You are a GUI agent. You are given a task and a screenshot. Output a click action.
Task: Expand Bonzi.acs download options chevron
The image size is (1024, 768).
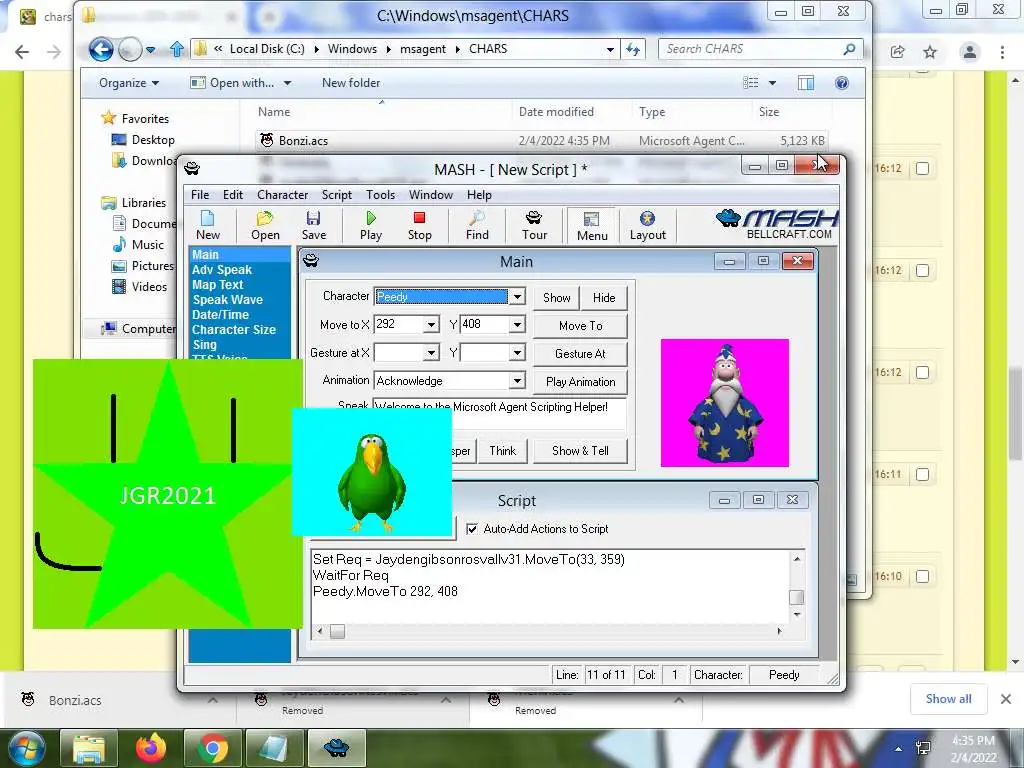[212, 700]
